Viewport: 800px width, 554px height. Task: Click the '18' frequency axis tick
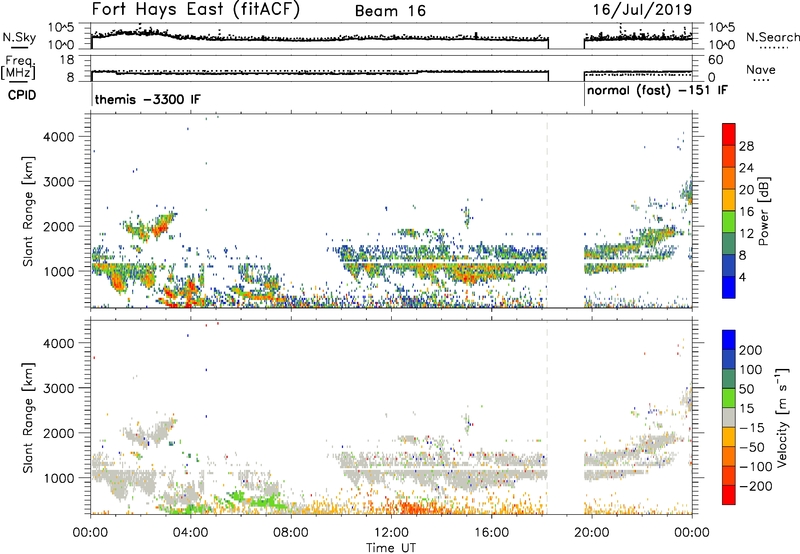point(67,60)
